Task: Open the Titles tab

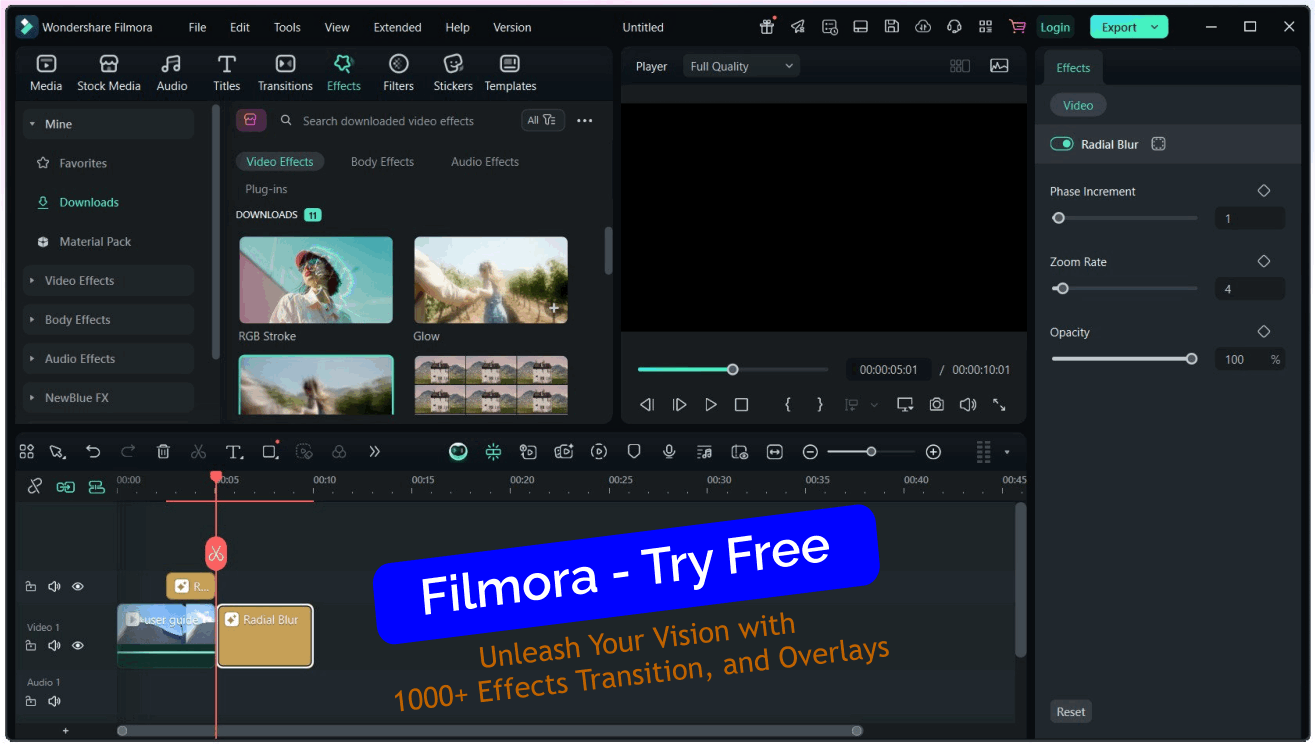Action: pyautogui.click(x=227, y=73)
